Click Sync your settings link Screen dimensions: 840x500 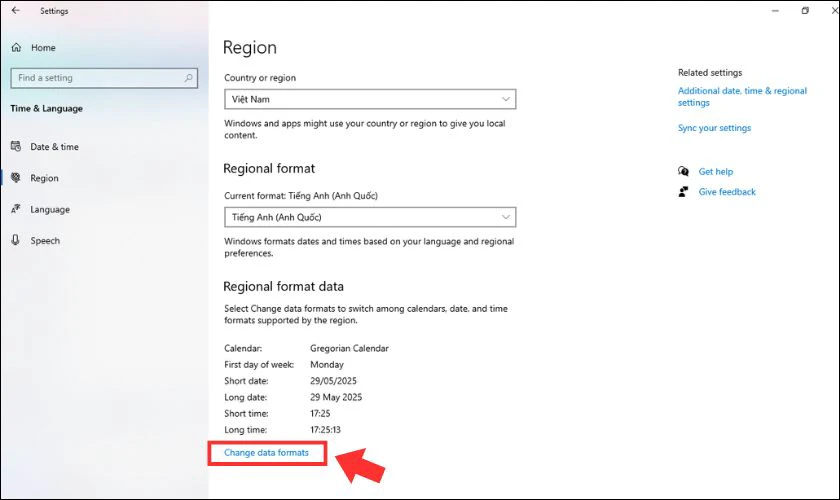pos(714,128)
